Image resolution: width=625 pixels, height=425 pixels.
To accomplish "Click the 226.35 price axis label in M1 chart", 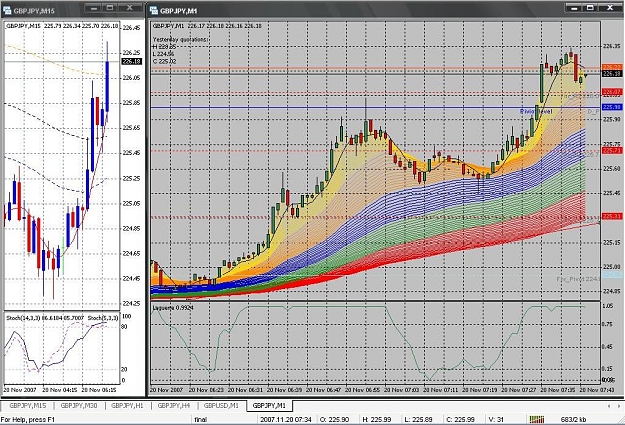I will (612, 46).
